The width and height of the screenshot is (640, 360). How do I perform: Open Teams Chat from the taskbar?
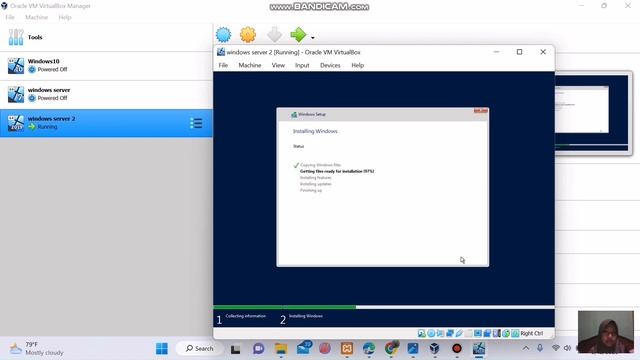pos(258,349)
